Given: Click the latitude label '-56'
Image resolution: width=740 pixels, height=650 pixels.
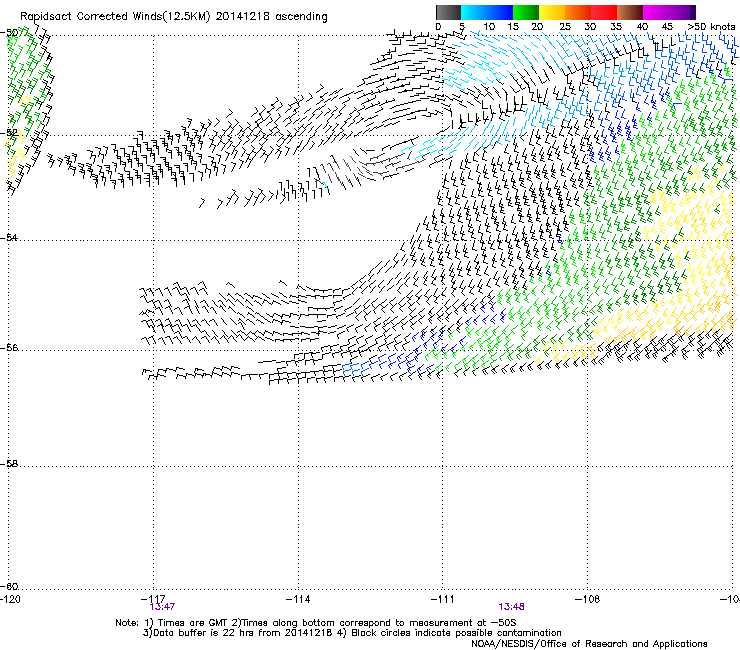Looking at the screenshot, I should [x=9, y=347].
